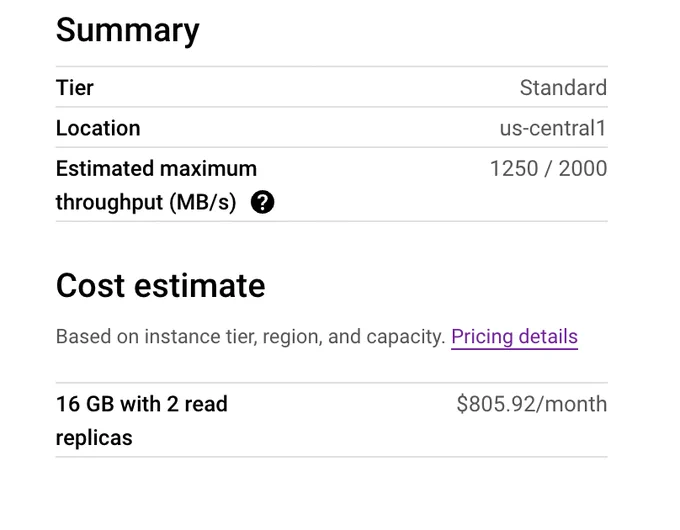Click the word Estimated in throughput label
This screenshot has height=530, width=680.
105,168
